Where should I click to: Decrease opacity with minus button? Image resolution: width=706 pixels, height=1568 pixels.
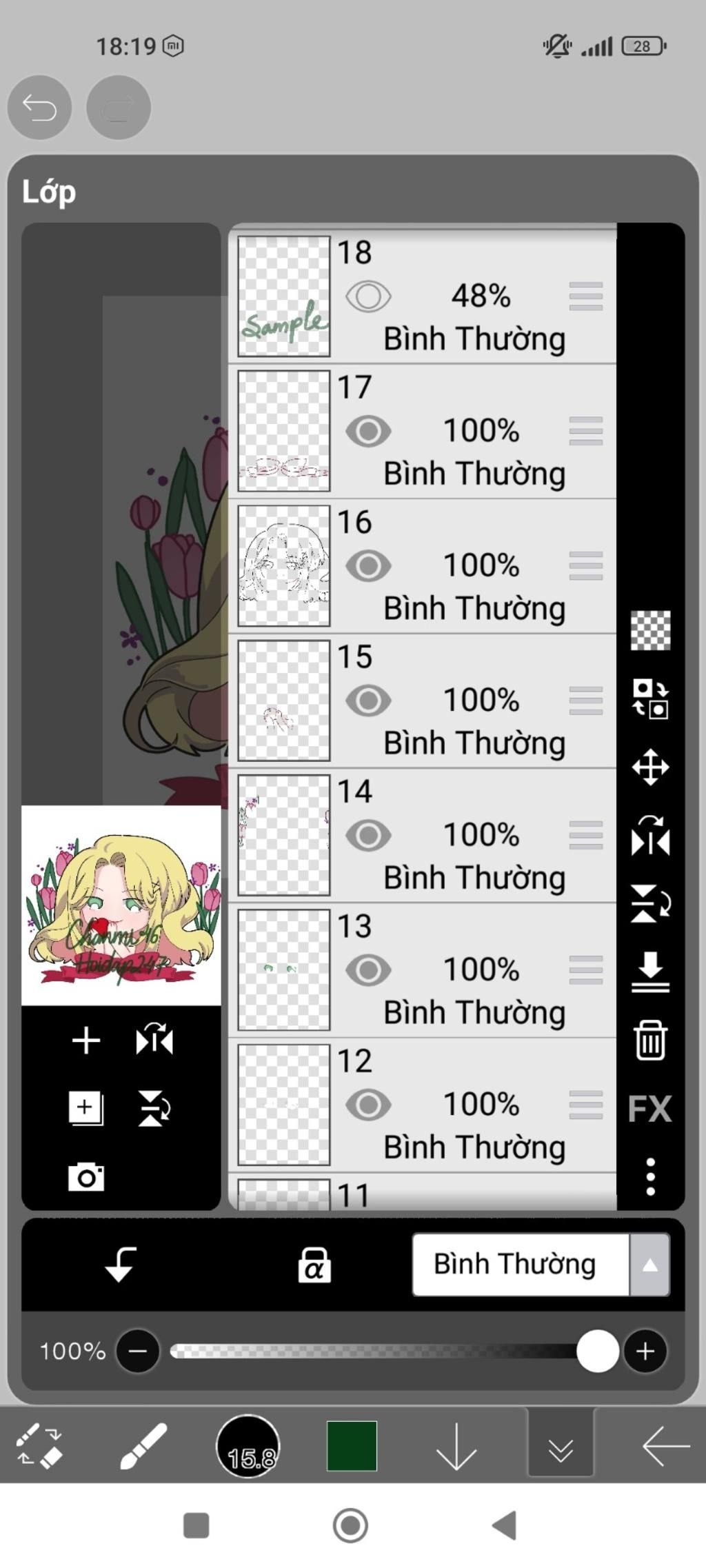click(x=138, y=1351)
